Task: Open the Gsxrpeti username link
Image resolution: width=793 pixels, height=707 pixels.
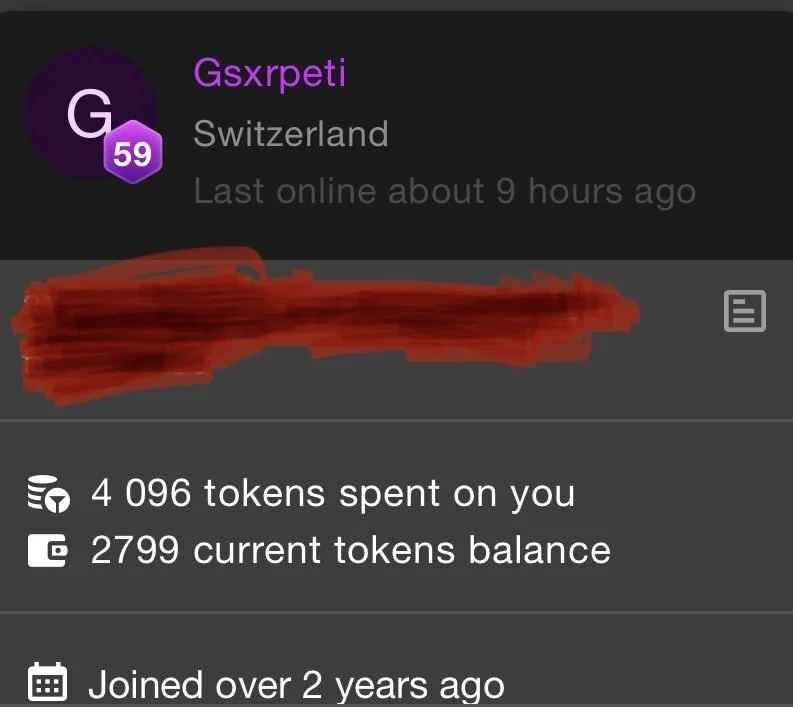Action: [270, 74]
